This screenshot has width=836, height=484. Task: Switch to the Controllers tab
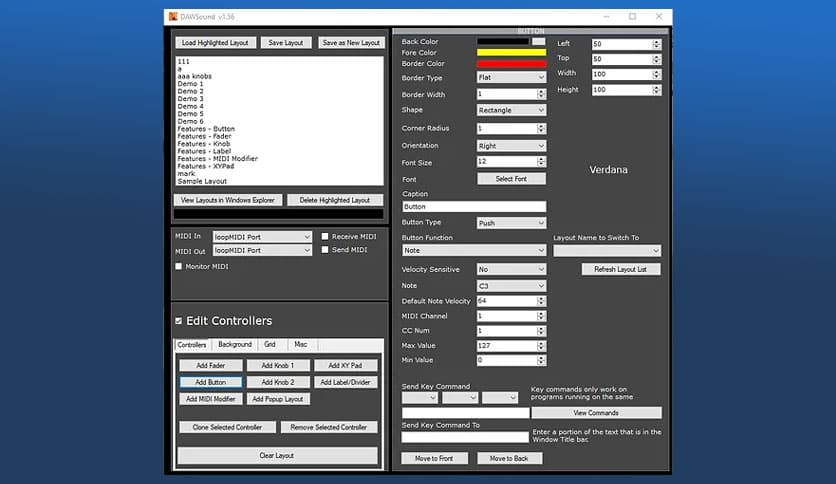(x=192, y=345)
